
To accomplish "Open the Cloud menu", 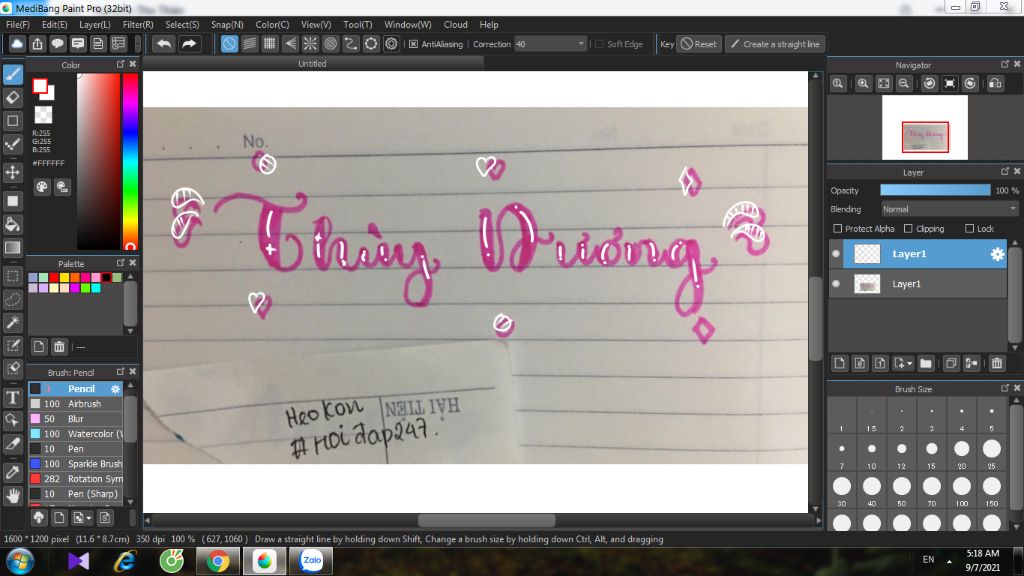I will pos(456,25).
